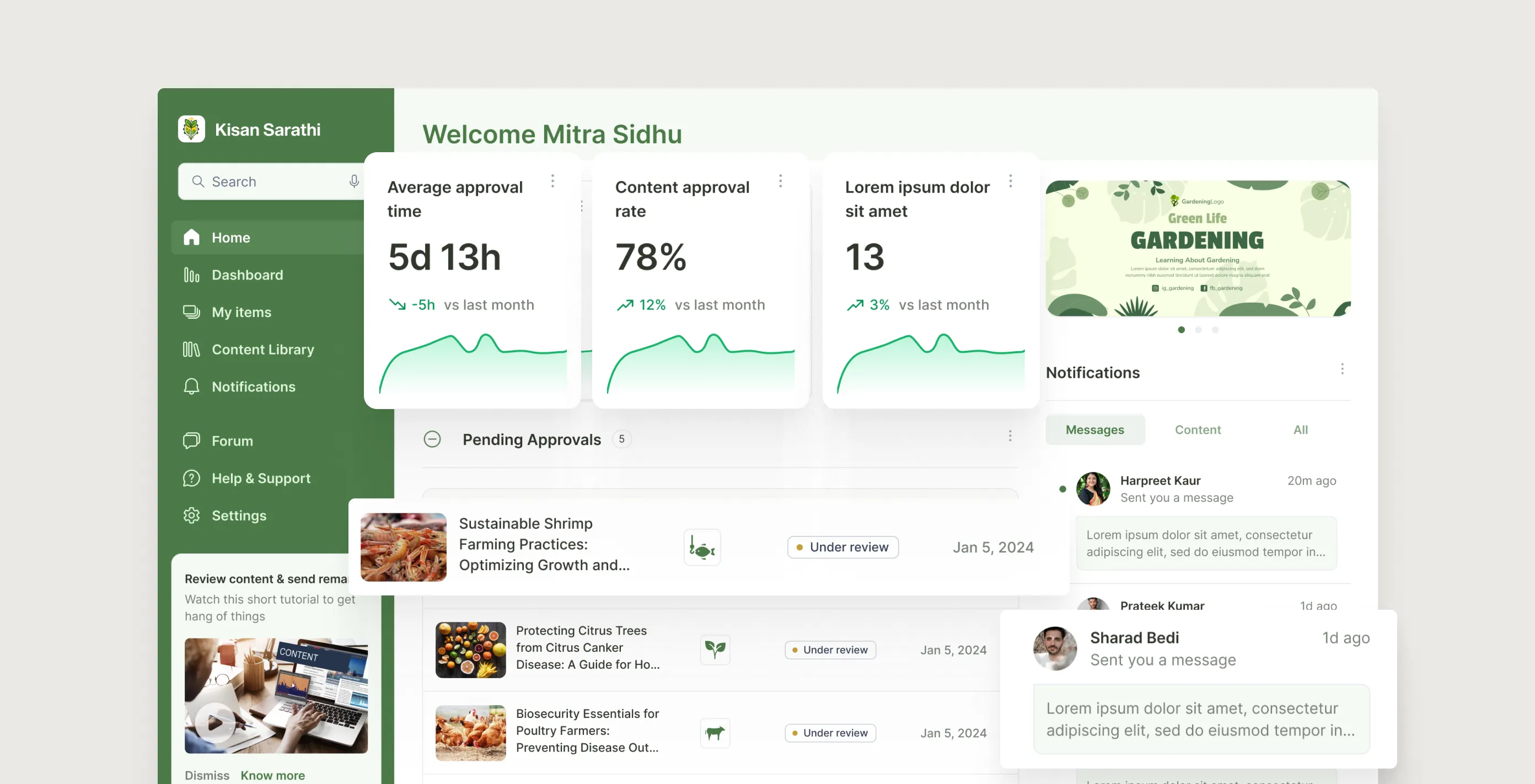Dismiss the tutorial card
Image resolution: width=1535 pixels, height=784 pixels.
(207, 775)
